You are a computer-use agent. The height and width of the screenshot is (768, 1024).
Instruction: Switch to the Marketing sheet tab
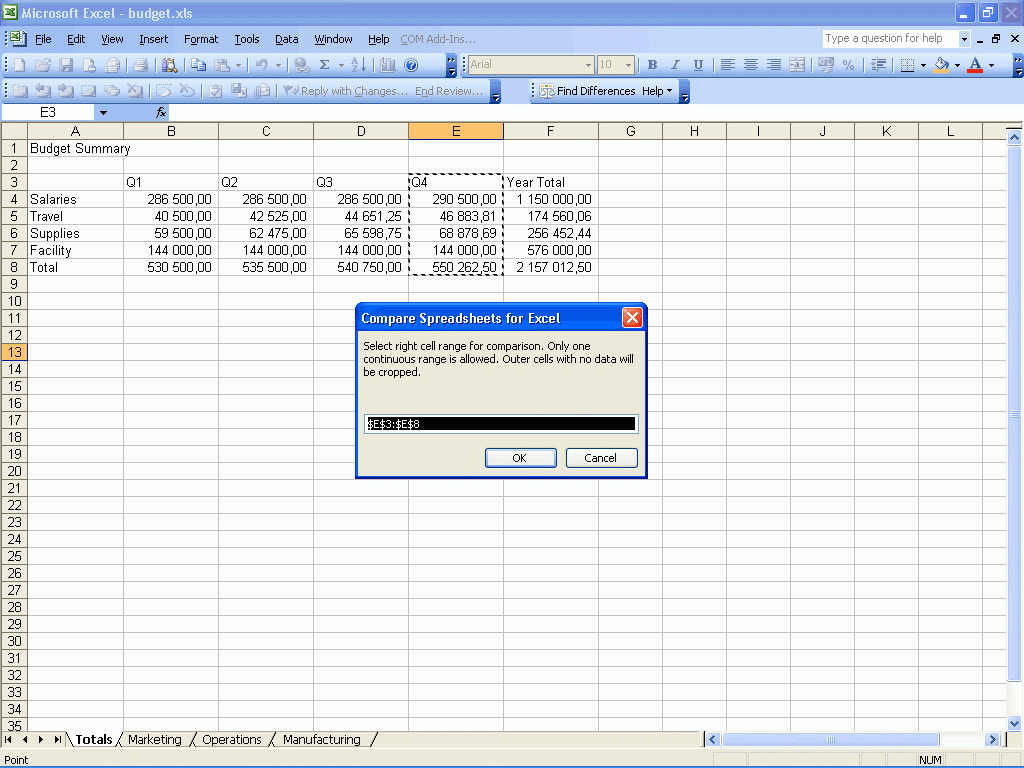pos(155,739)
